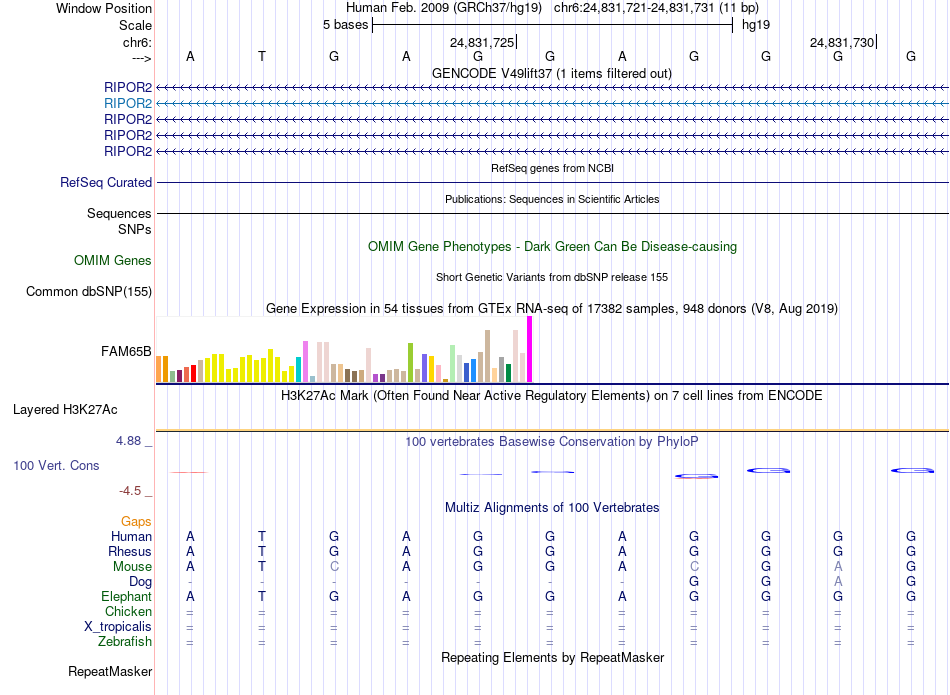Select the Dog species row label
The image size is (950, 695).
pyautogui.click(x=140, y=582)
